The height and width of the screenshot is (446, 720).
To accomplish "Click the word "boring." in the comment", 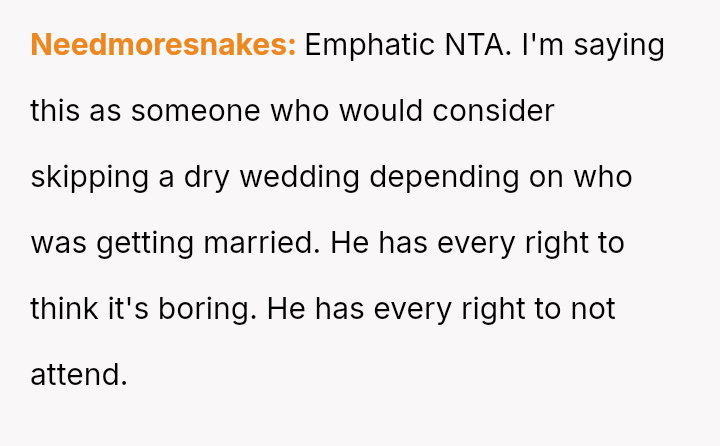I will point(208,308).
